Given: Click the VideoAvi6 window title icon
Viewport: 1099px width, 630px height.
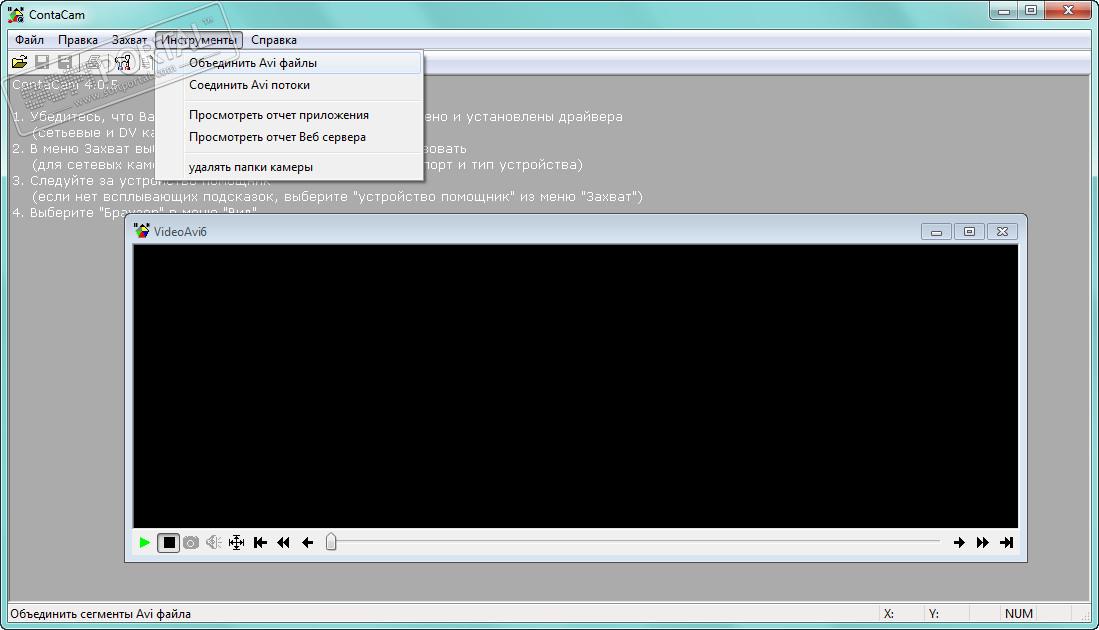Looking at the screenshot, I should [142, 231].
